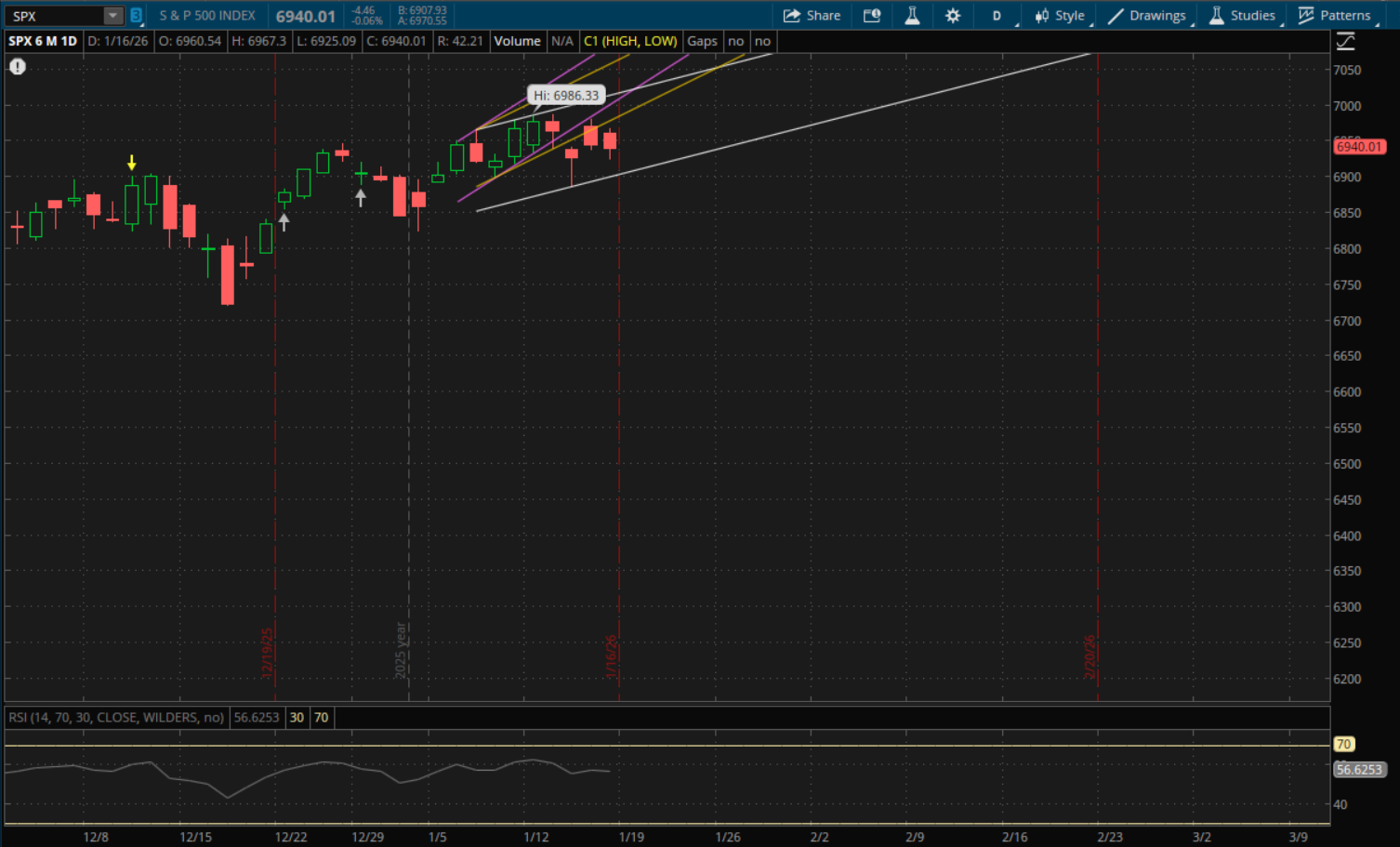This screenshot has height=847, width=1400.
Task: Click the yellow down arrow marker
Action: [x=132, y=163]
